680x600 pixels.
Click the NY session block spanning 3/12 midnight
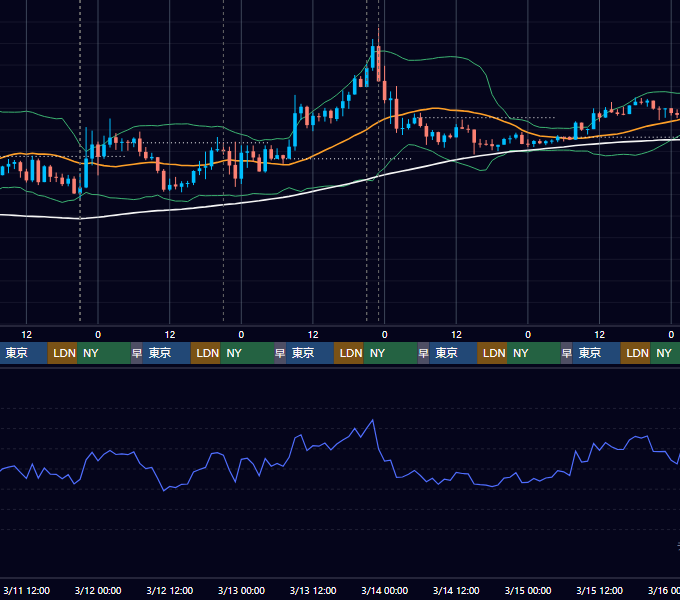(104, 353)
